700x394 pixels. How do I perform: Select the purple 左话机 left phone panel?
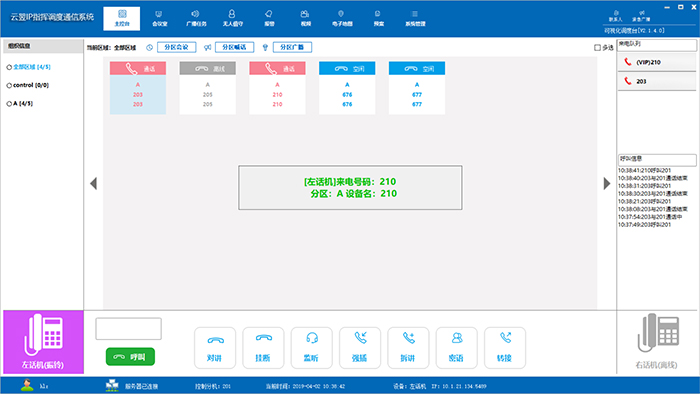43,342
